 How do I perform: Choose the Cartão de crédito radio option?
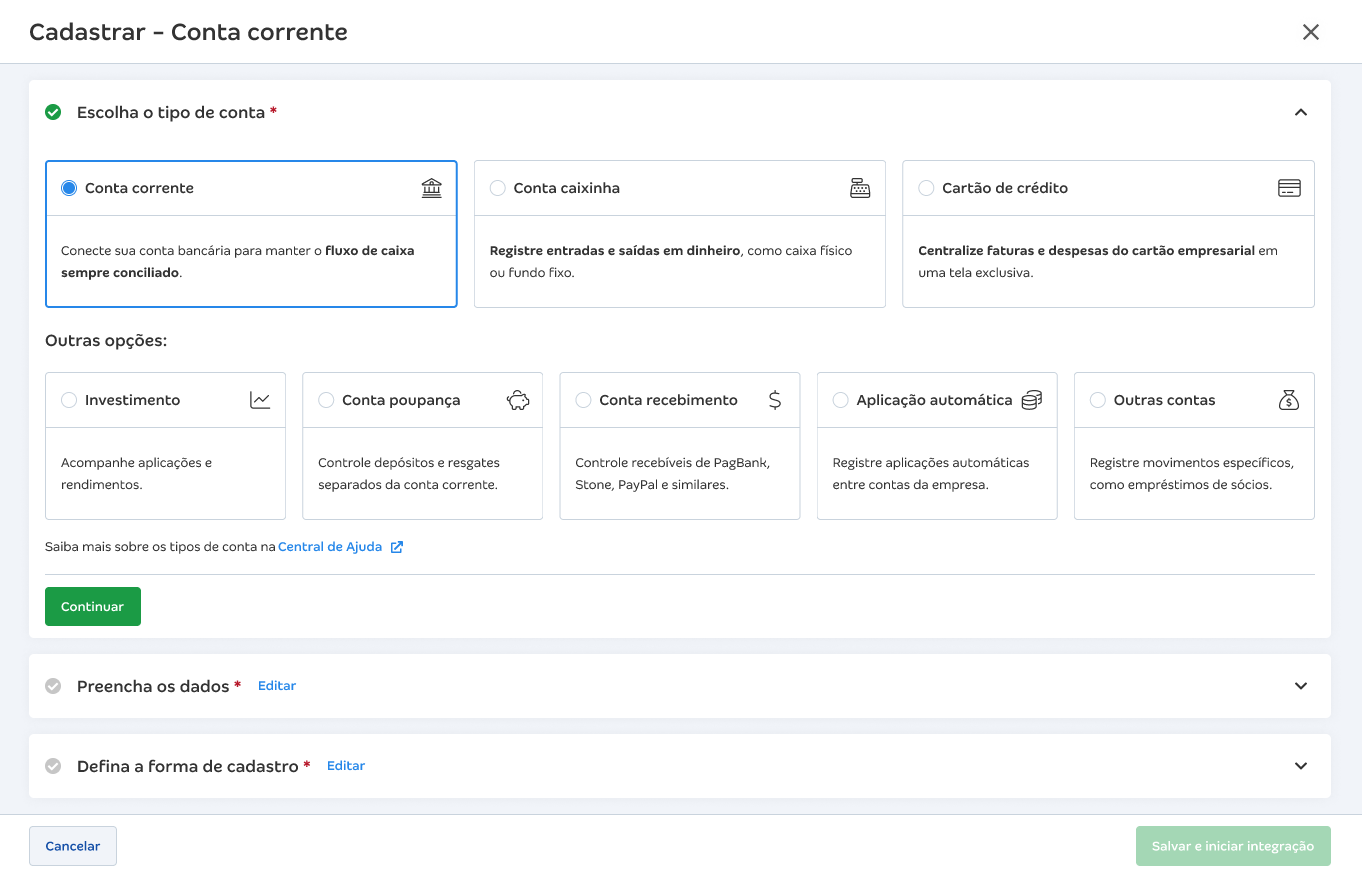tap(926, 188)
